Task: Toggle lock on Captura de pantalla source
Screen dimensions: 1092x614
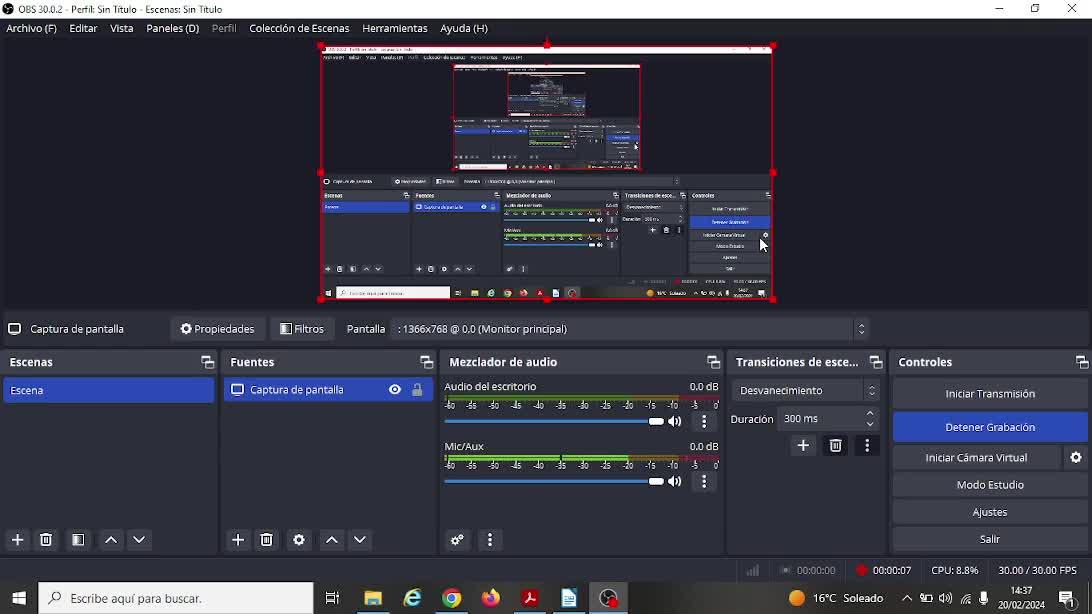Action: tap(417, 390)
